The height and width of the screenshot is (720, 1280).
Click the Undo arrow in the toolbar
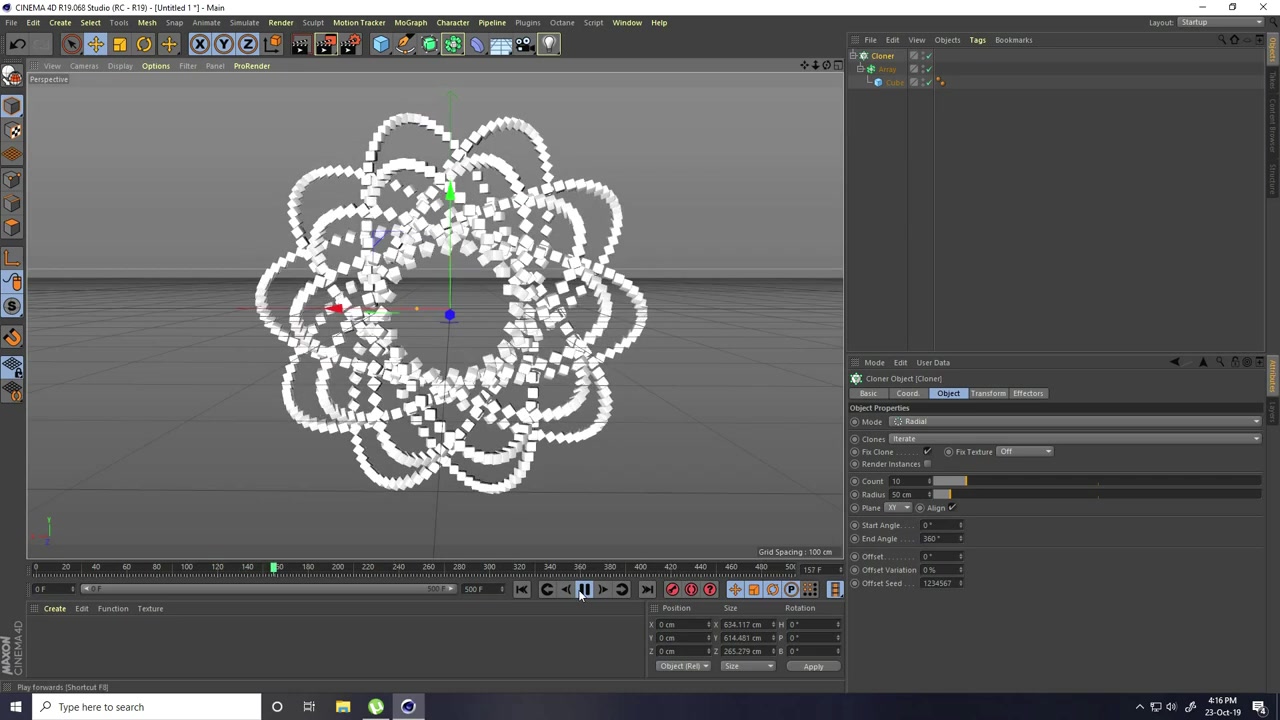[17, 44]
